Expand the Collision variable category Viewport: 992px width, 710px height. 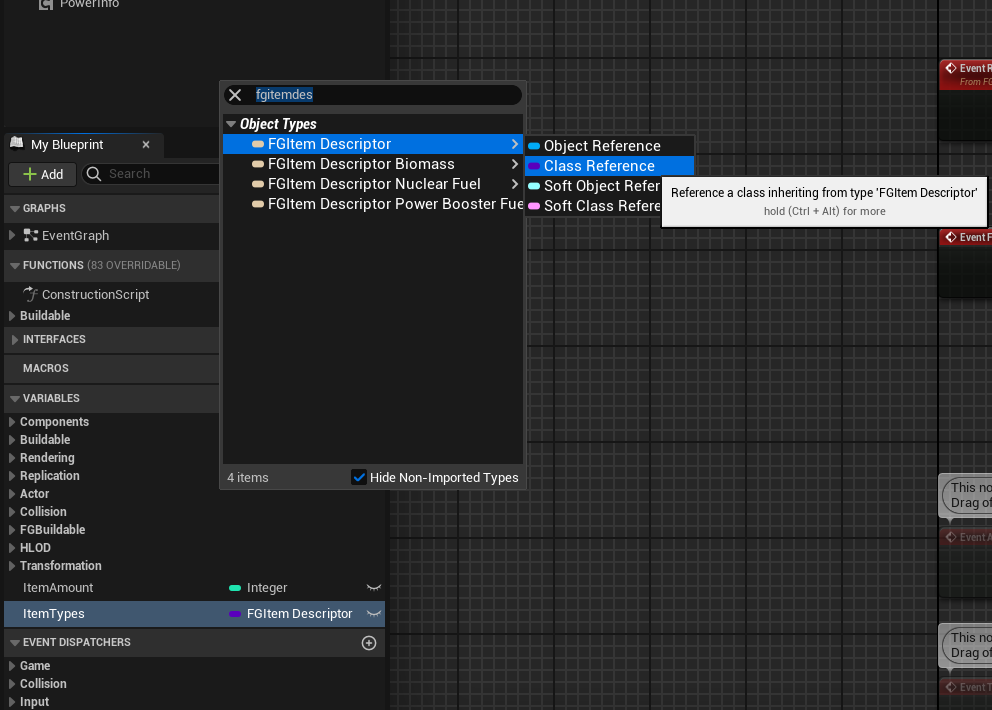11,511
